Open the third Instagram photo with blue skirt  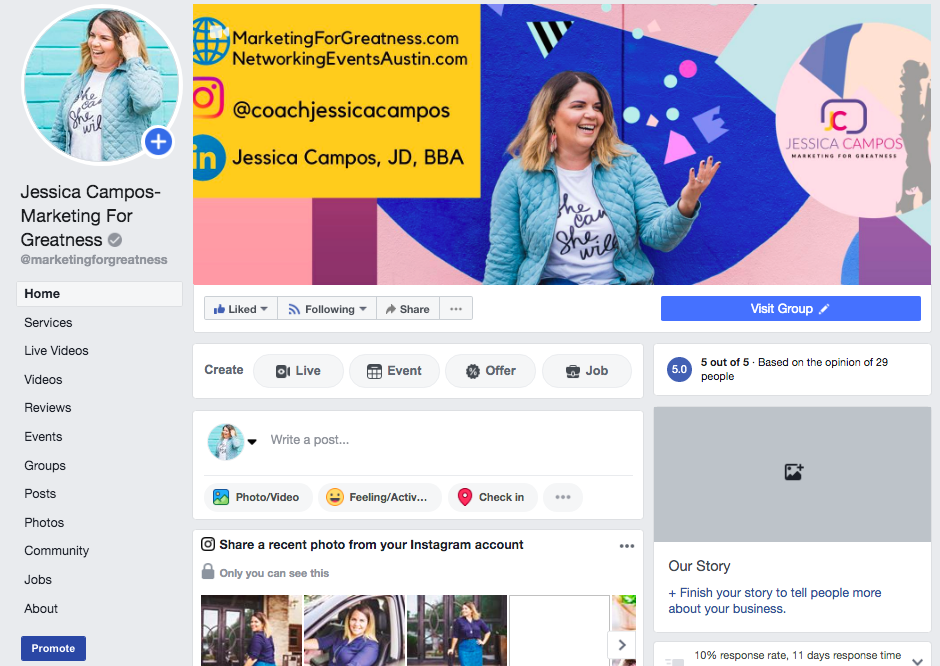click(457, 630)
